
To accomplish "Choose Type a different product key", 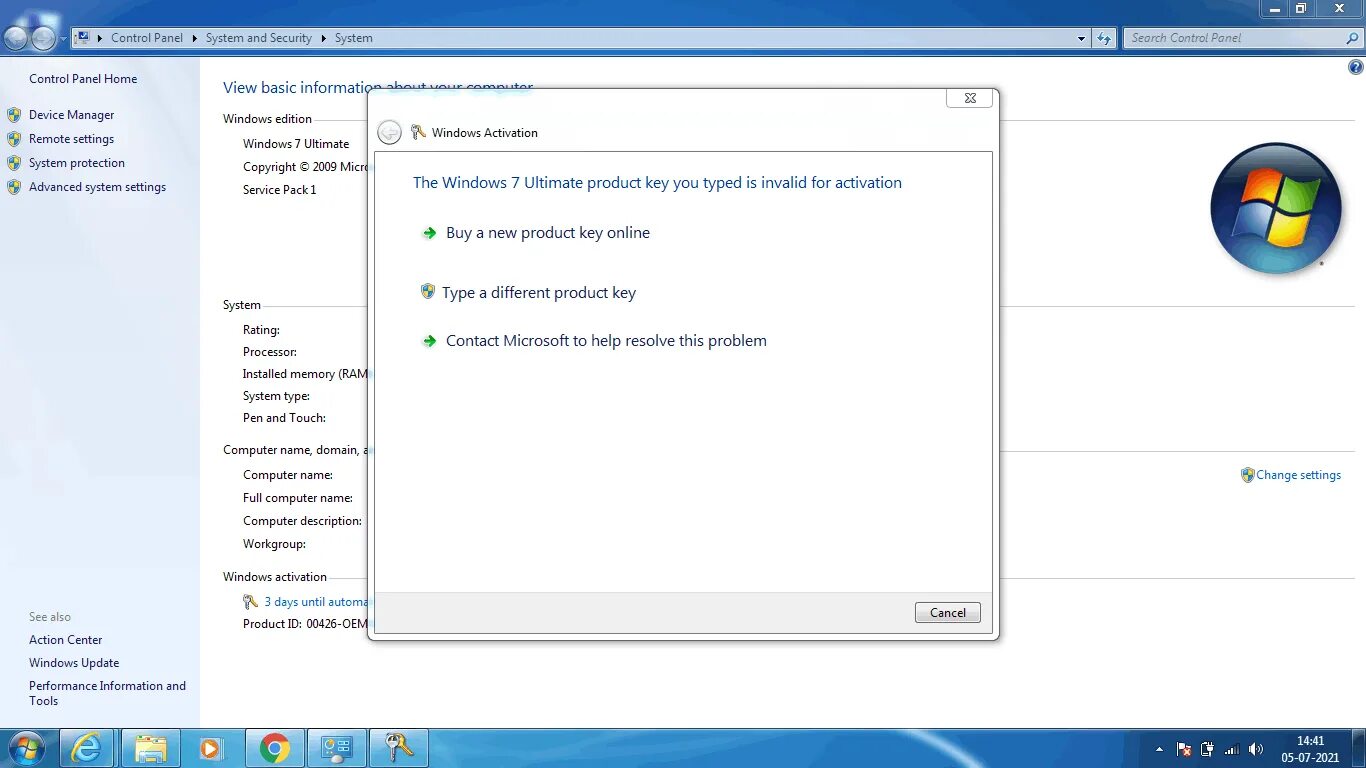I will [539, 293].
